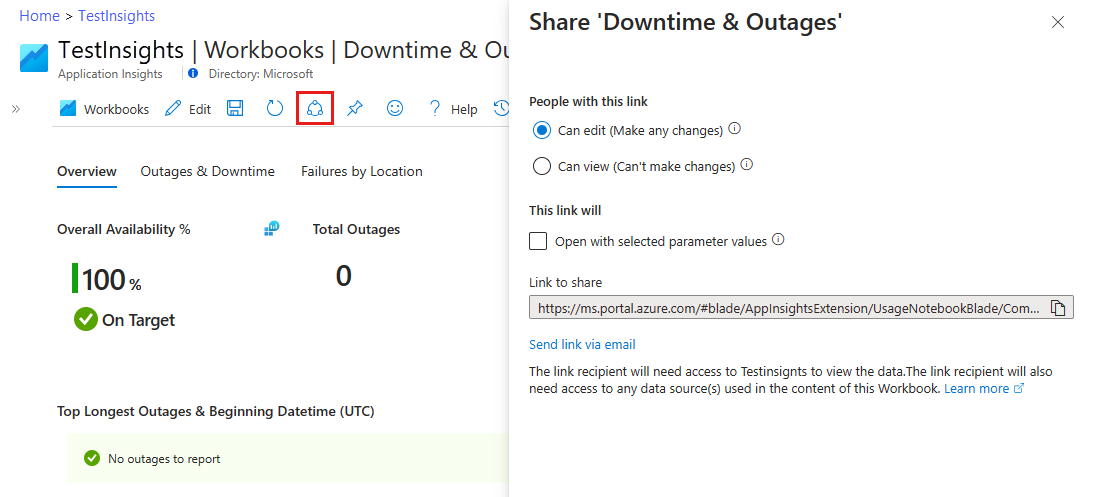The image size is (1094, 497).
Task: Click the Refresh icon in toolbar
Action: click(275, 108)
